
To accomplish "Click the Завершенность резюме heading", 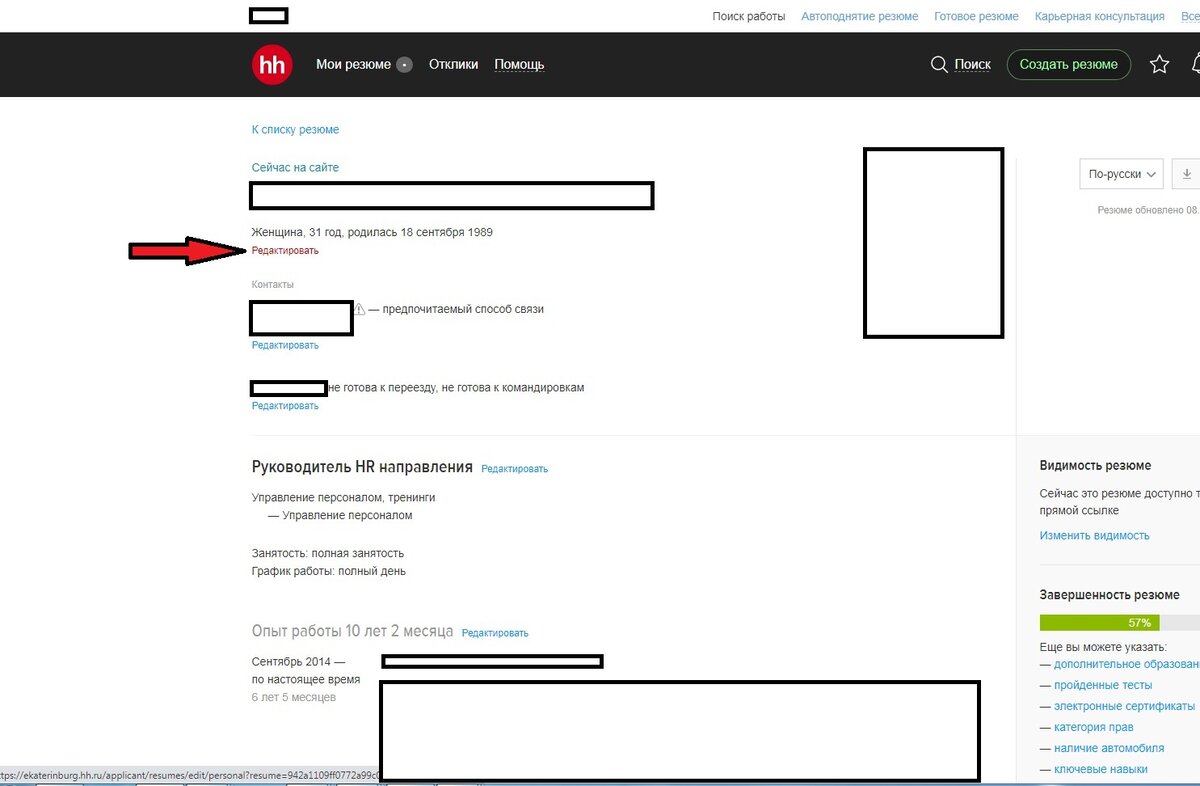I will pos(1109,595).
